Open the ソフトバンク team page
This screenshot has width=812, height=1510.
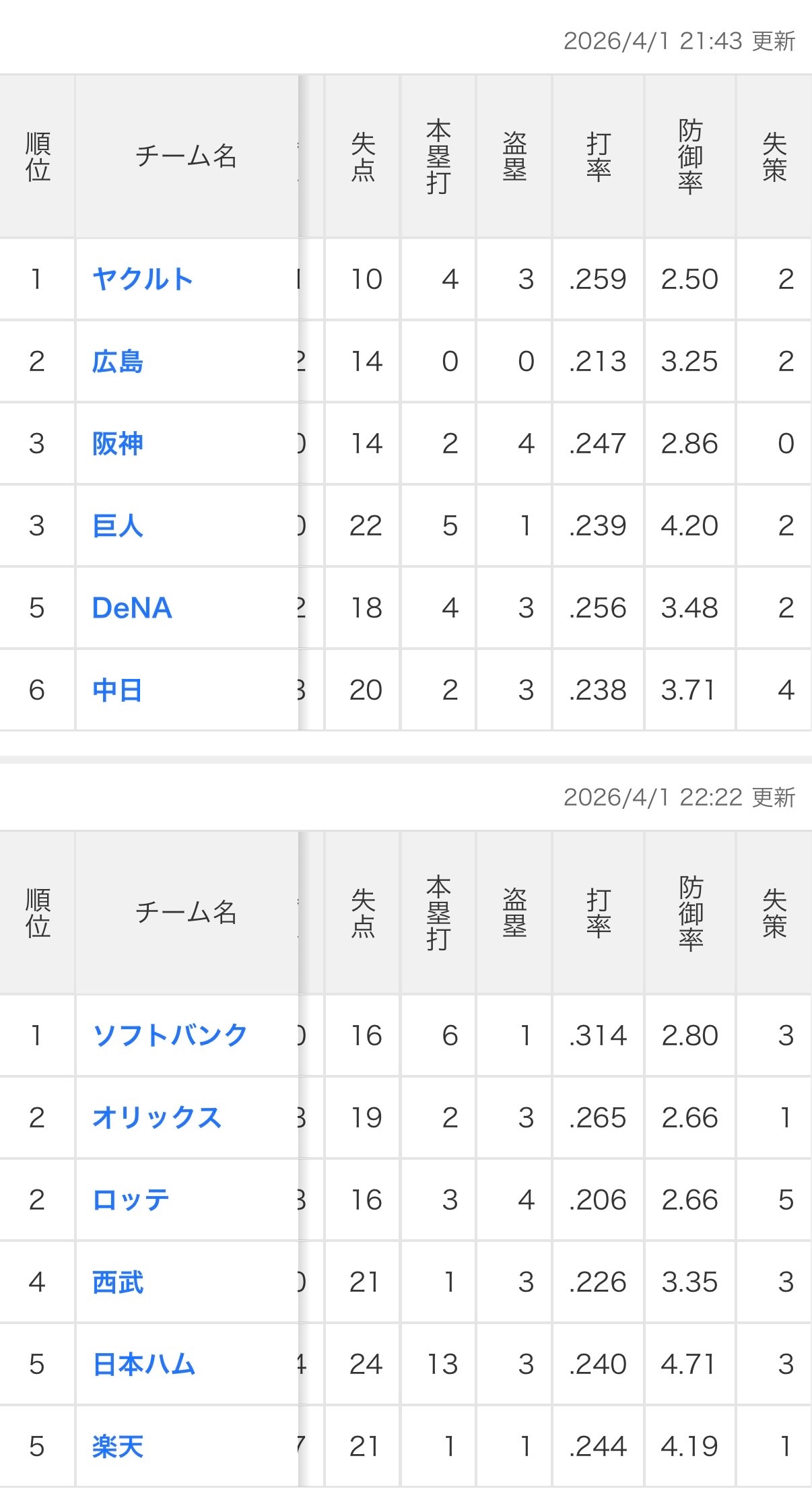click(x=170, y=1035)
